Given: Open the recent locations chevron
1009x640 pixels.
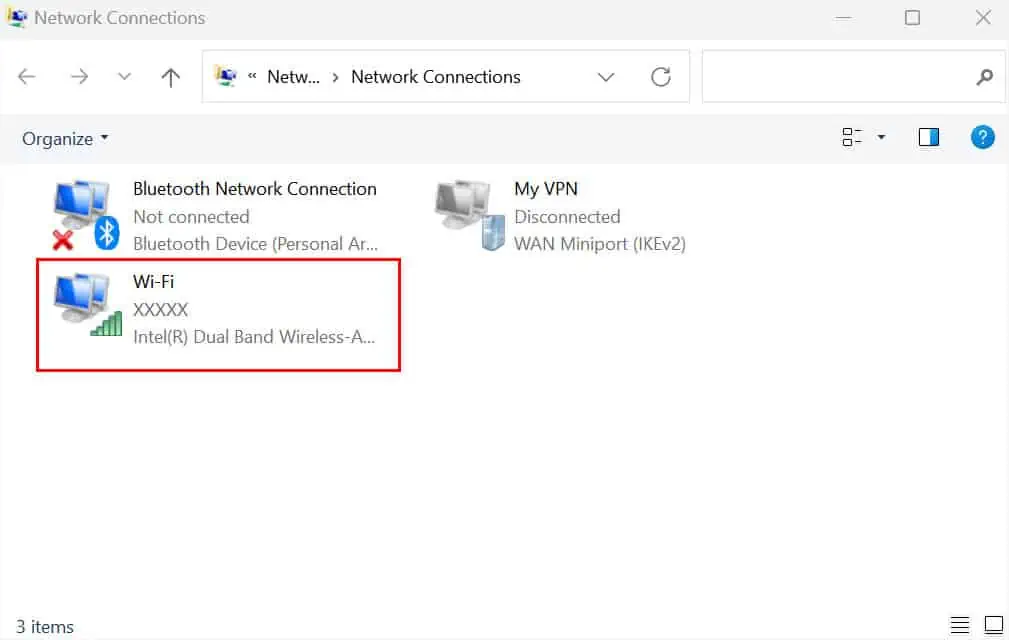Looking at the screenshot, I should click(124, 77).
